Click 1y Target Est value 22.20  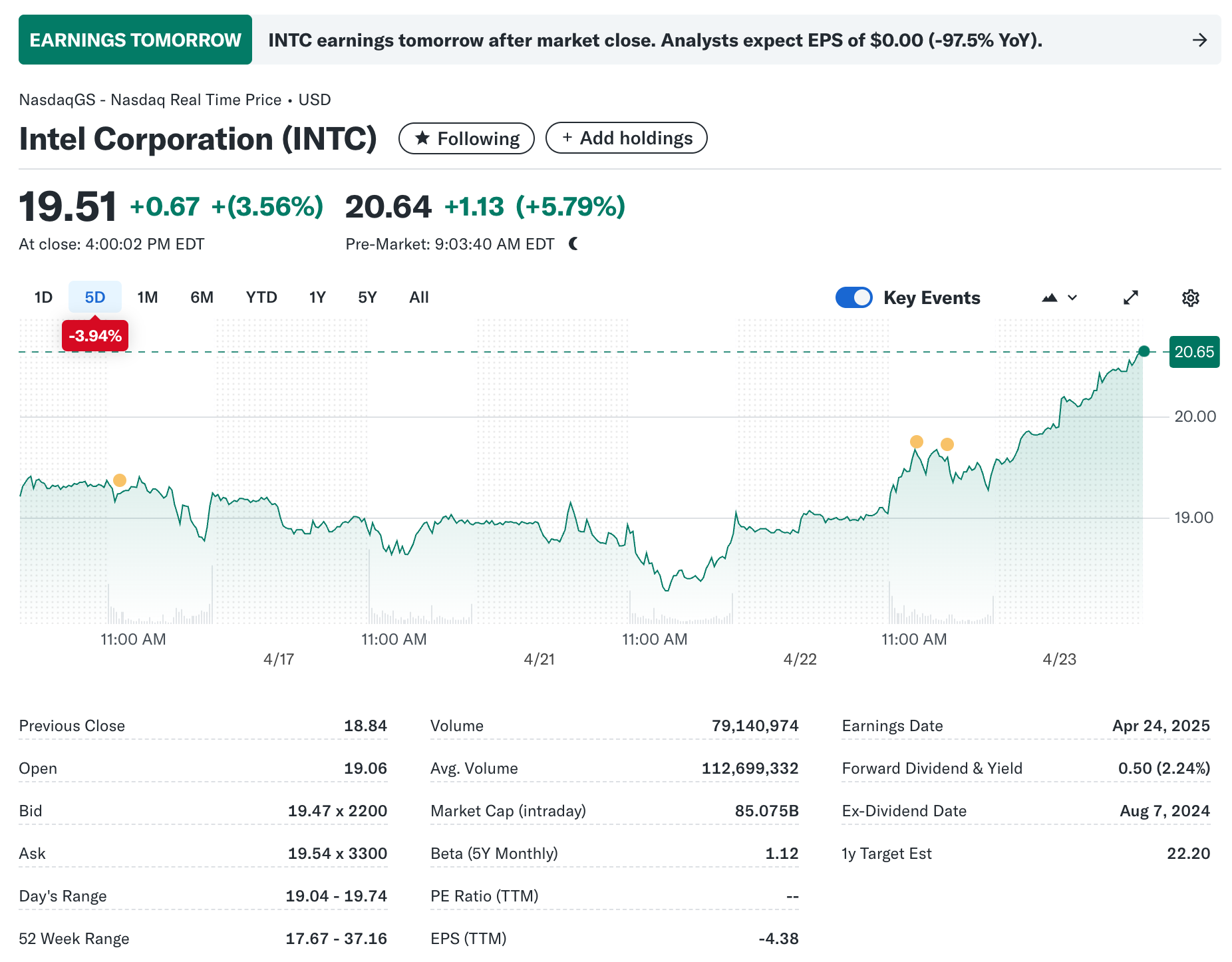[1188, 854]
